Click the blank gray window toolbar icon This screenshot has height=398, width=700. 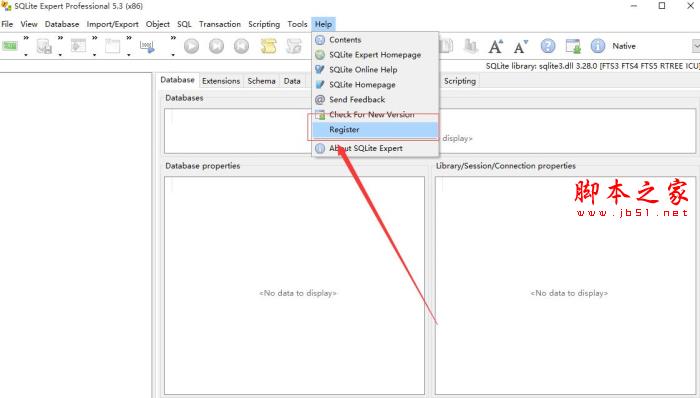(112, 46)
